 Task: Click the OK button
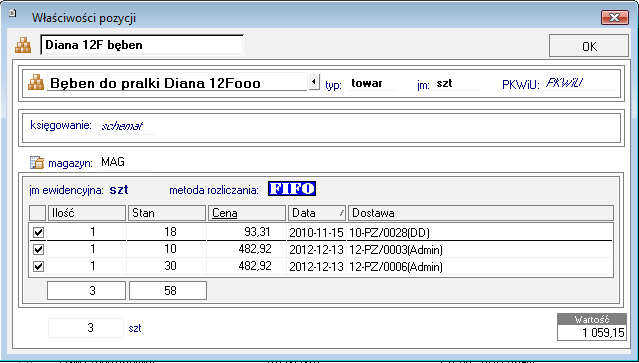point(589,46)
